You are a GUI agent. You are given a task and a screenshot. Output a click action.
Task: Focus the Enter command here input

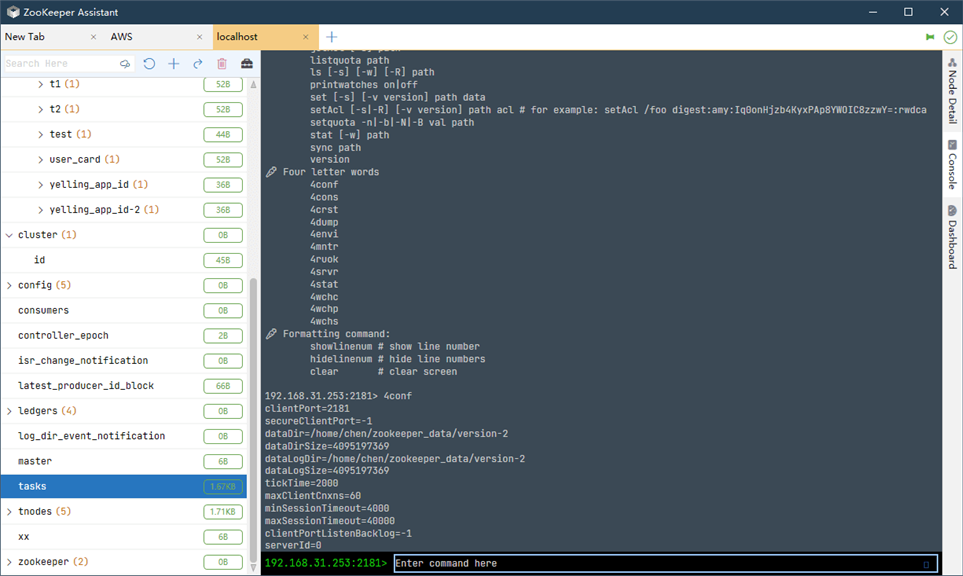[665, 564]
